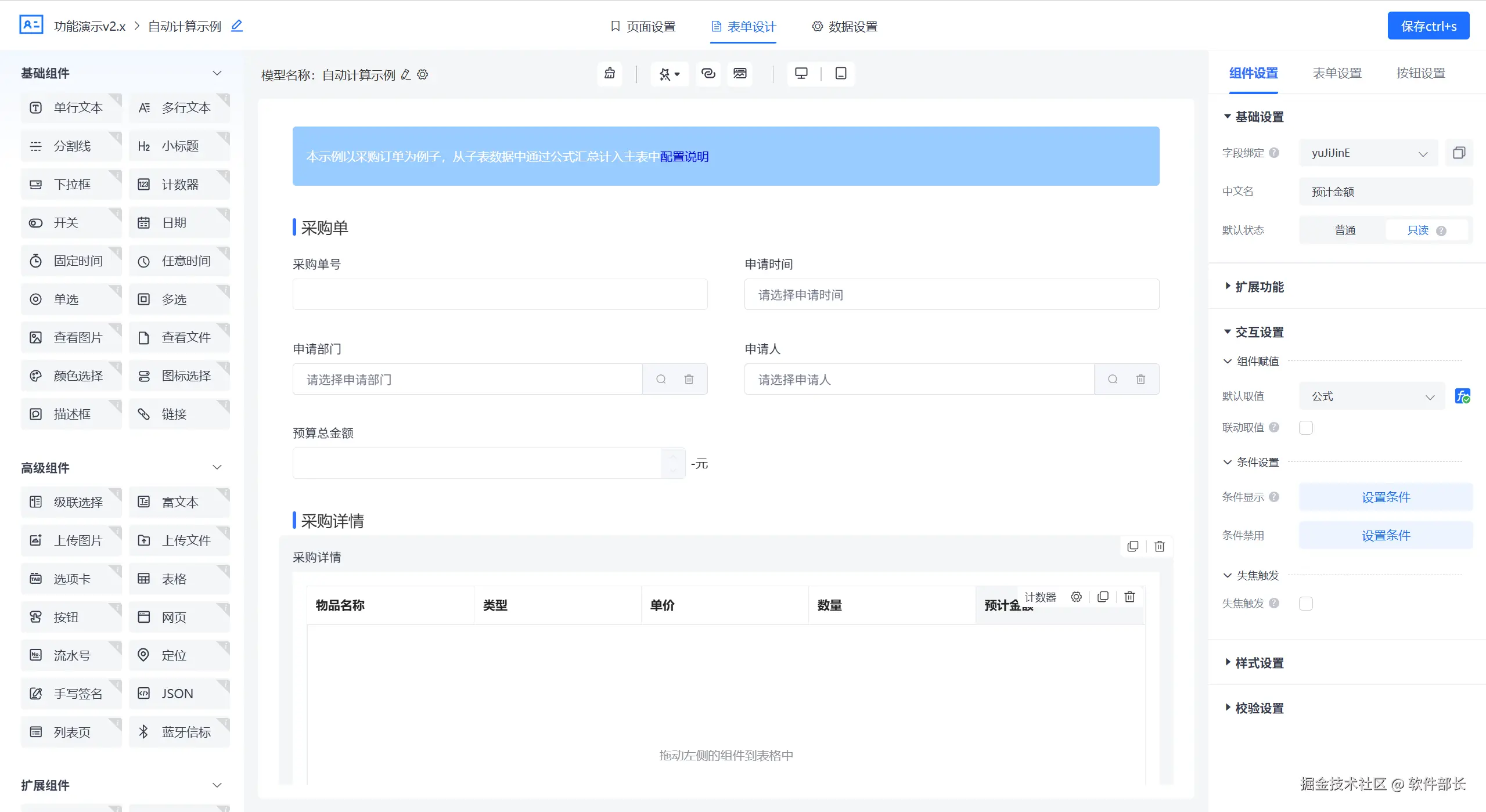Click the pencil edit icon in breadcrumb
Image resolution: width=1486 pixels, height=812 pixels.
tap(236, 26)
